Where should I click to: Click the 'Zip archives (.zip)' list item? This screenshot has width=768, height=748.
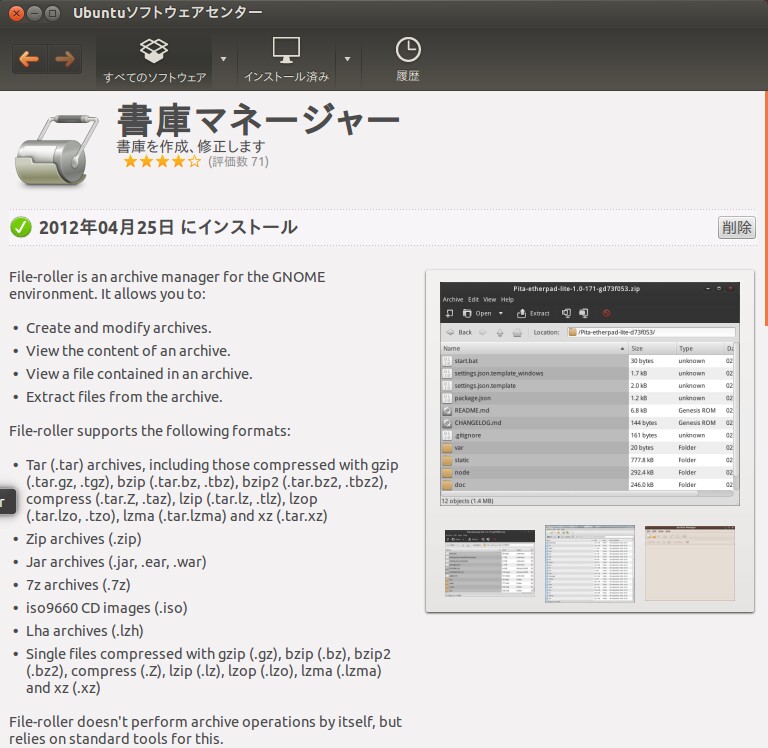click(84, 539)
